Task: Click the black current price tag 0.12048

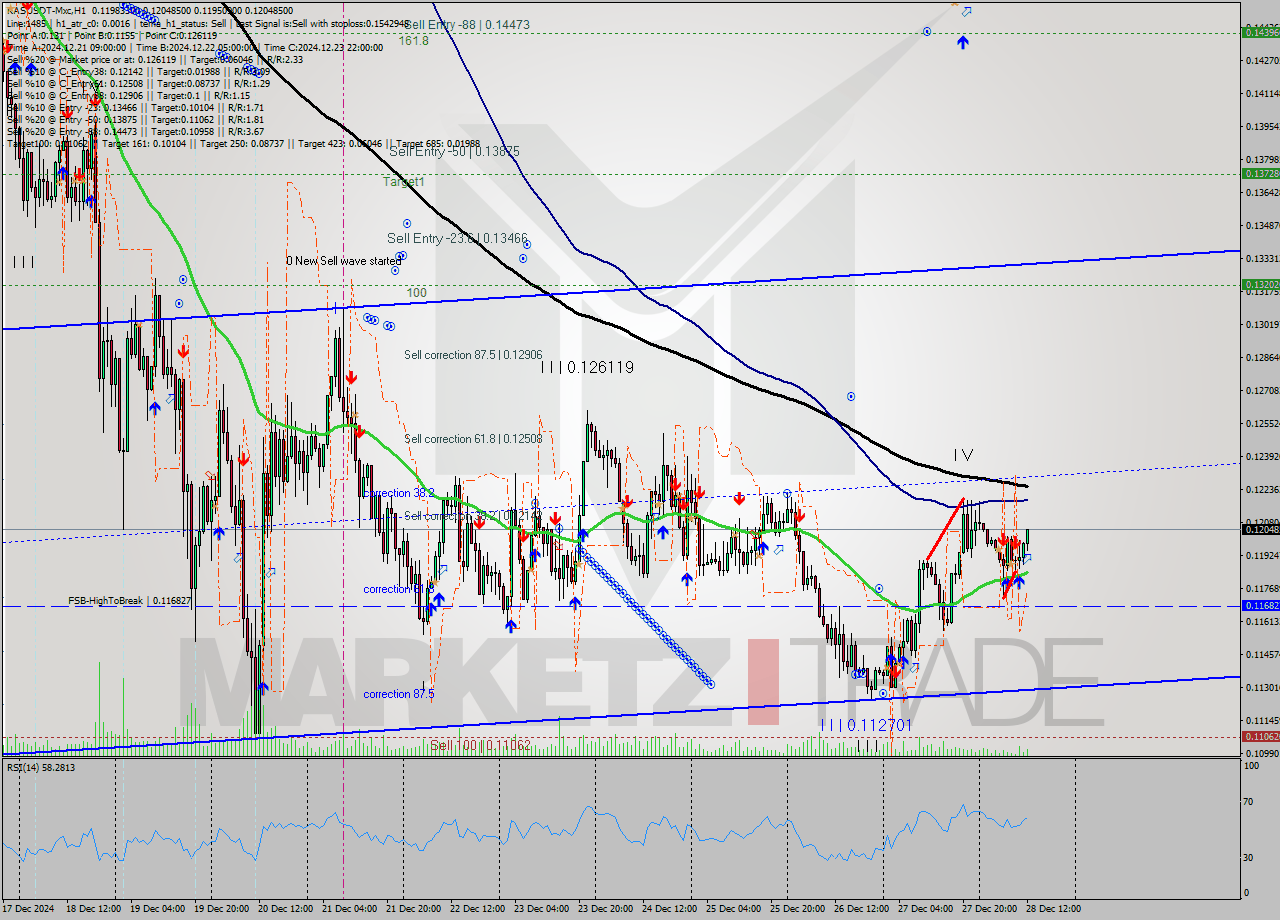Action: [1259, 528]
